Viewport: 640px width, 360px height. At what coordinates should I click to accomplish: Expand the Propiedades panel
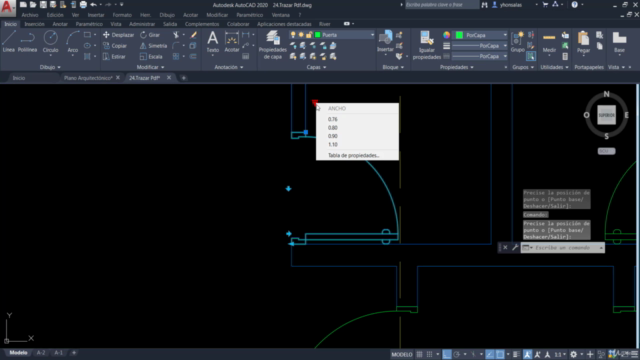coord(457,67)
